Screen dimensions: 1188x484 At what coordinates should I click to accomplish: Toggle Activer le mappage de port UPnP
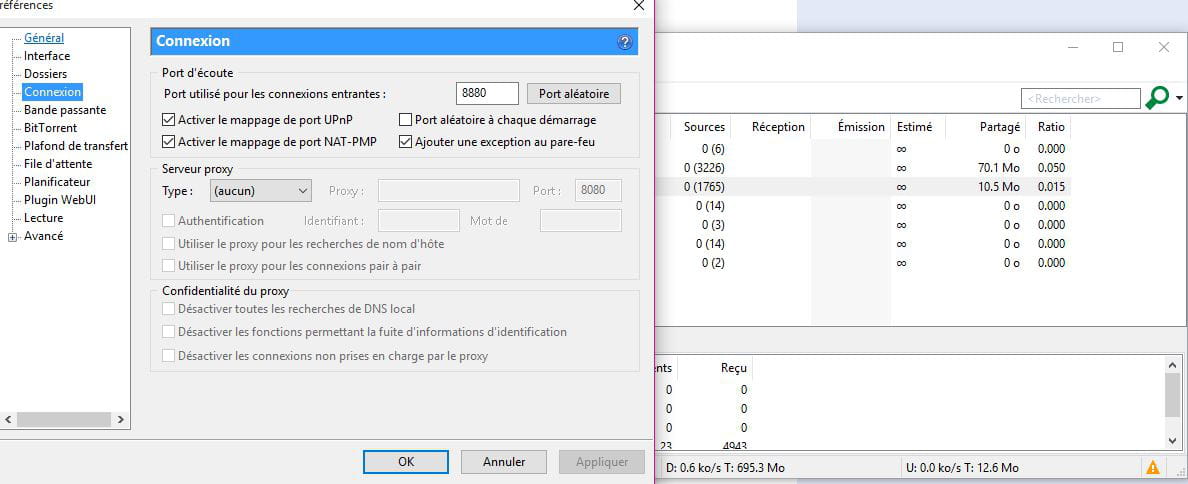coord(168,120)
